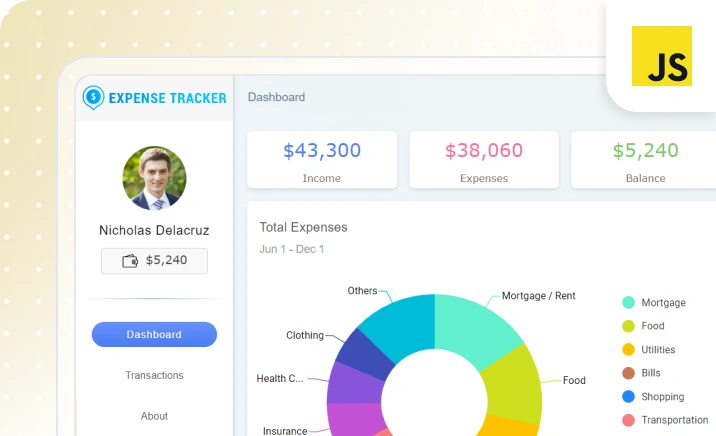Image resolution: width=716 pixels, height=436 pixels.
Task: Toggle the Mortgage legend marker
Action: (x=628, y=302)
